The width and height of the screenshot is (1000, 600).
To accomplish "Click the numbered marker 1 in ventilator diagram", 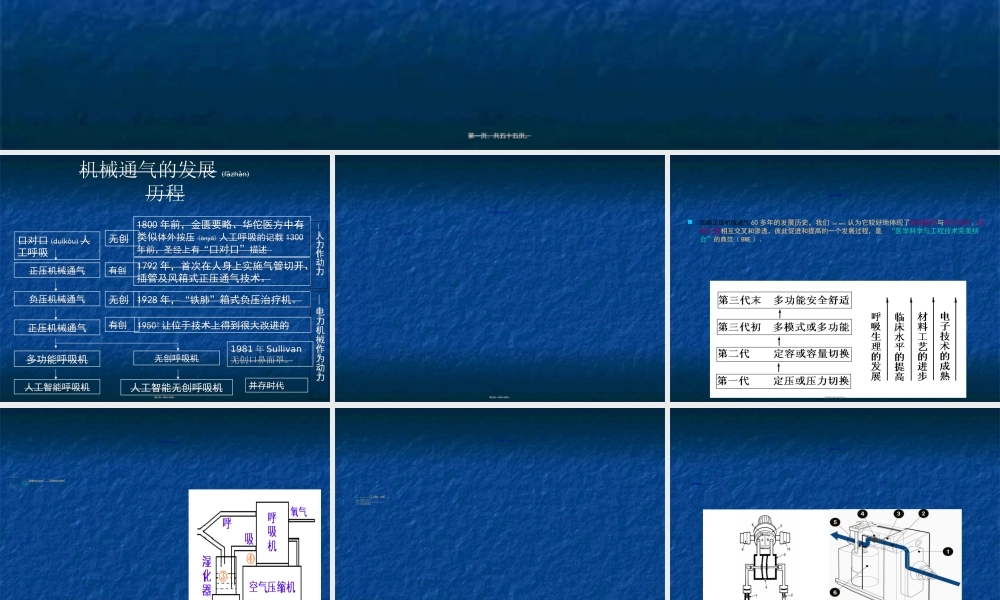I will (x=948, y=551).
